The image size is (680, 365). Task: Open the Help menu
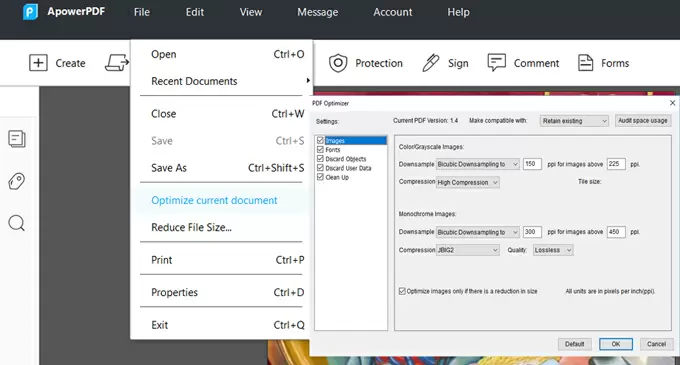(x=458, y=12)
